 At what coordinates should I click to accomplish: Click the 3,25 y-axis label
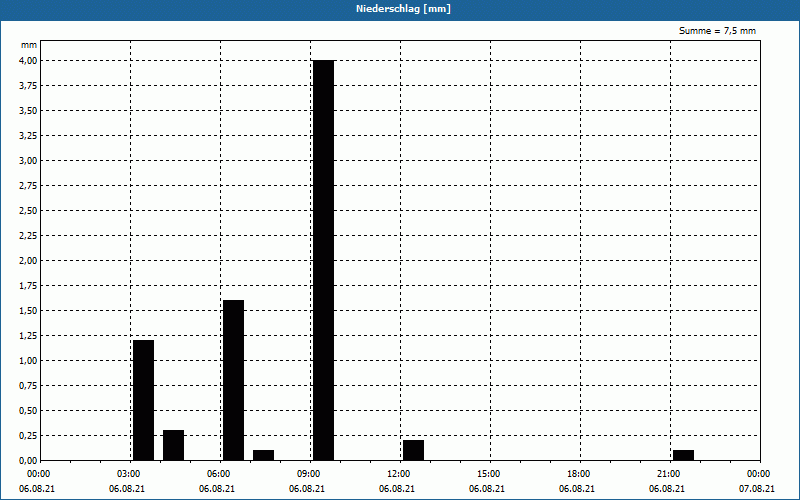[28, 135]
